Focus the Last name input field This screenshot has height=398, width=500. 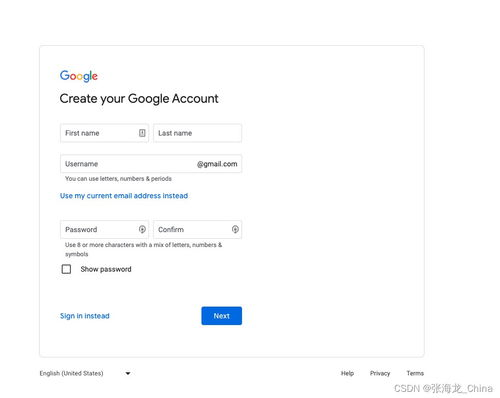[197, 133]
